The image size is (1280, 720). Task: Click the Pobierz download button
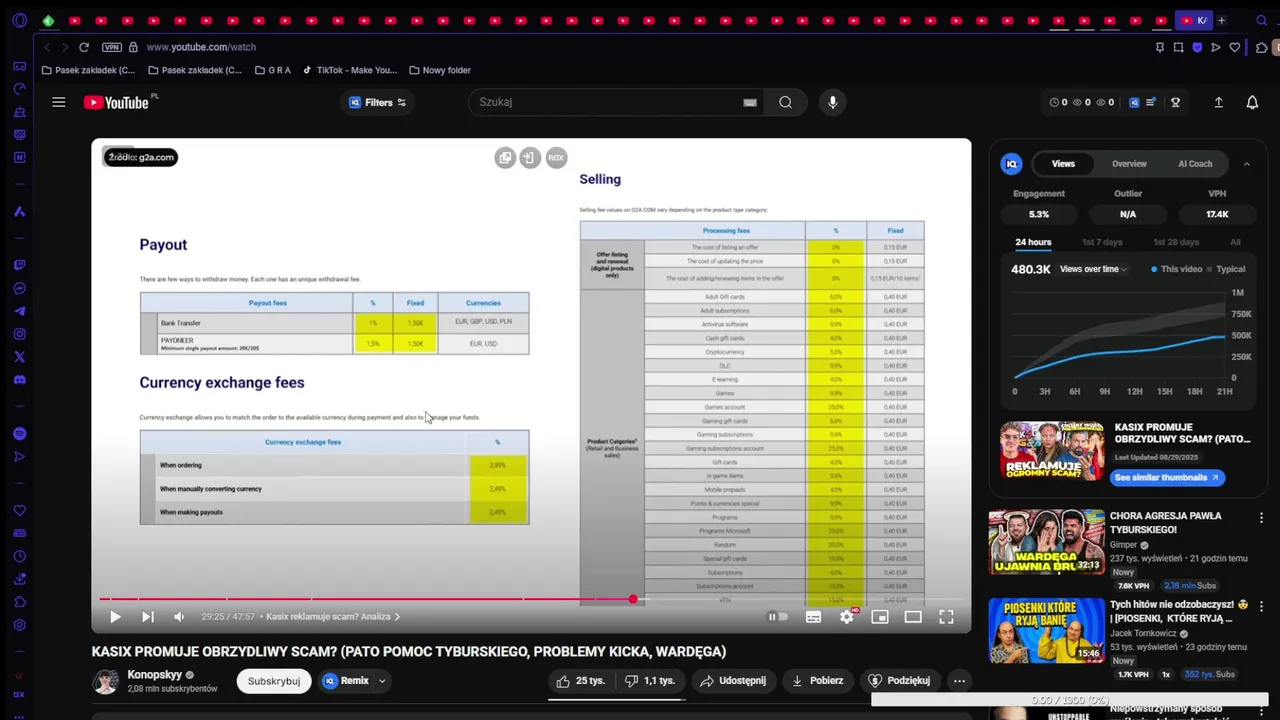pyautogui.click(x=816, y=681)
